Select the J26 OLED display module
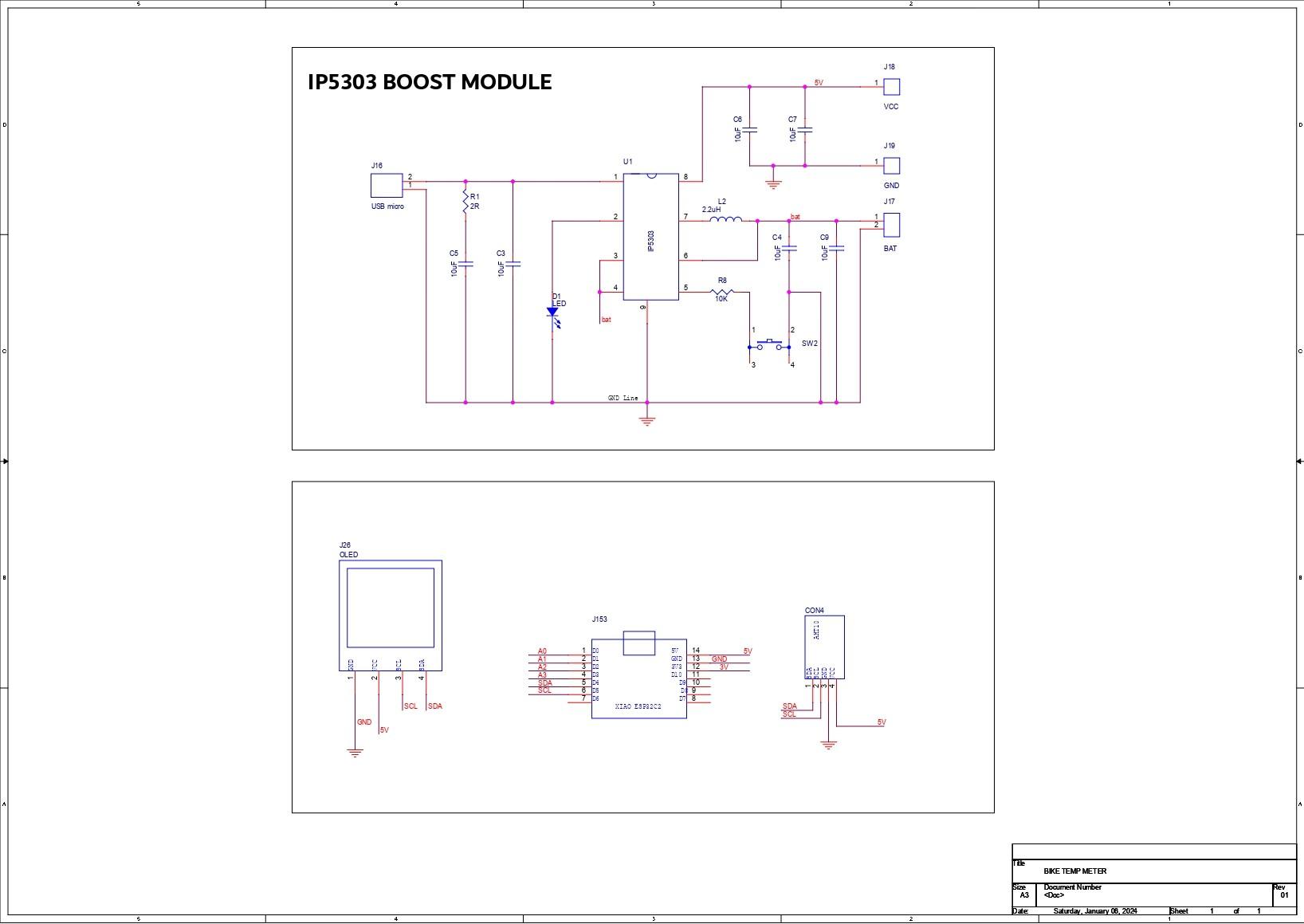 [391, 615]
